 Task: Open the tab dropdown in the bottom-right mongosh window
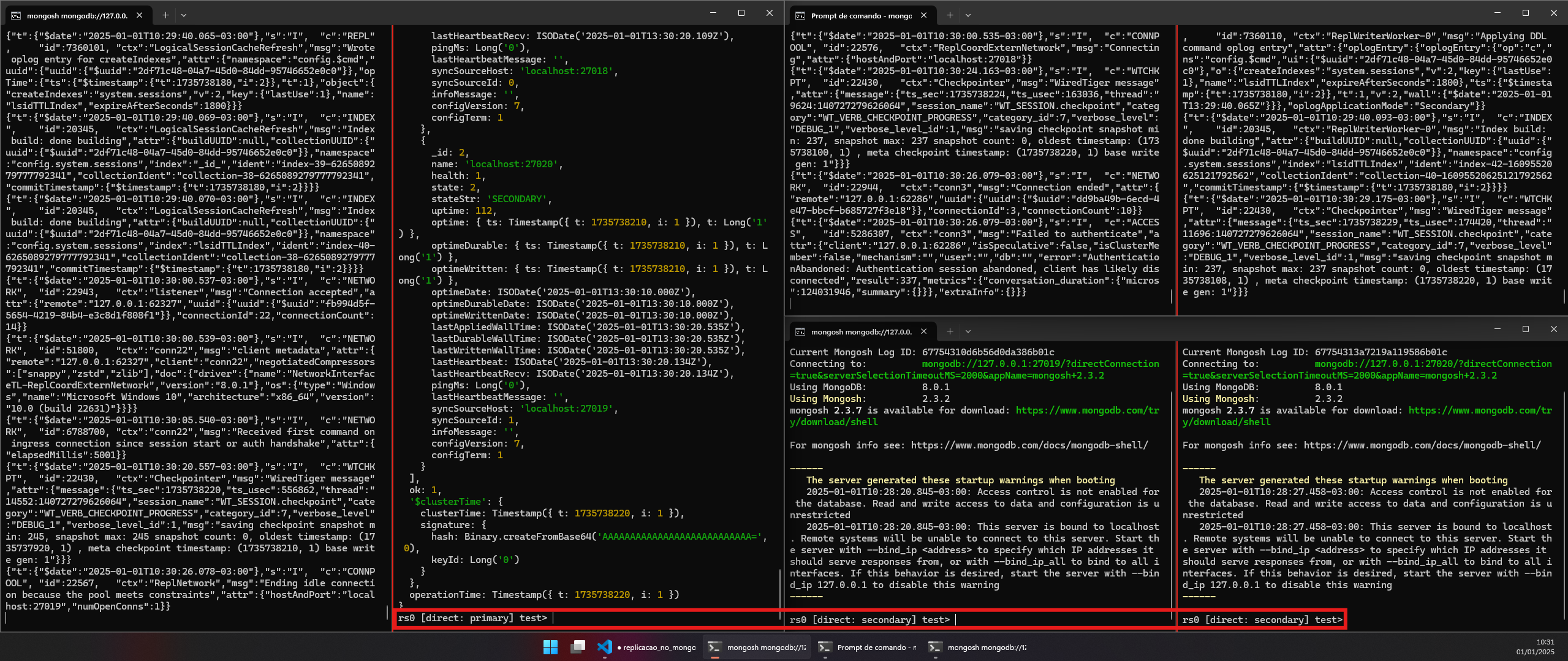click(x=968, y=331)
